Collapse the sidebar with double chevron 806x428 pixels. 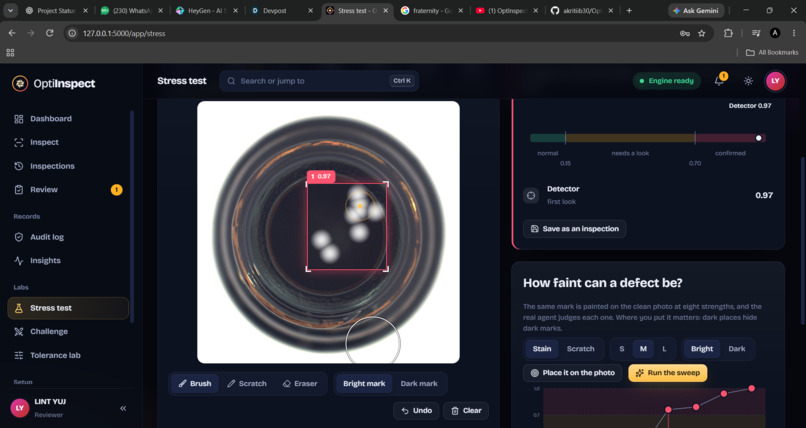[123, 408]
